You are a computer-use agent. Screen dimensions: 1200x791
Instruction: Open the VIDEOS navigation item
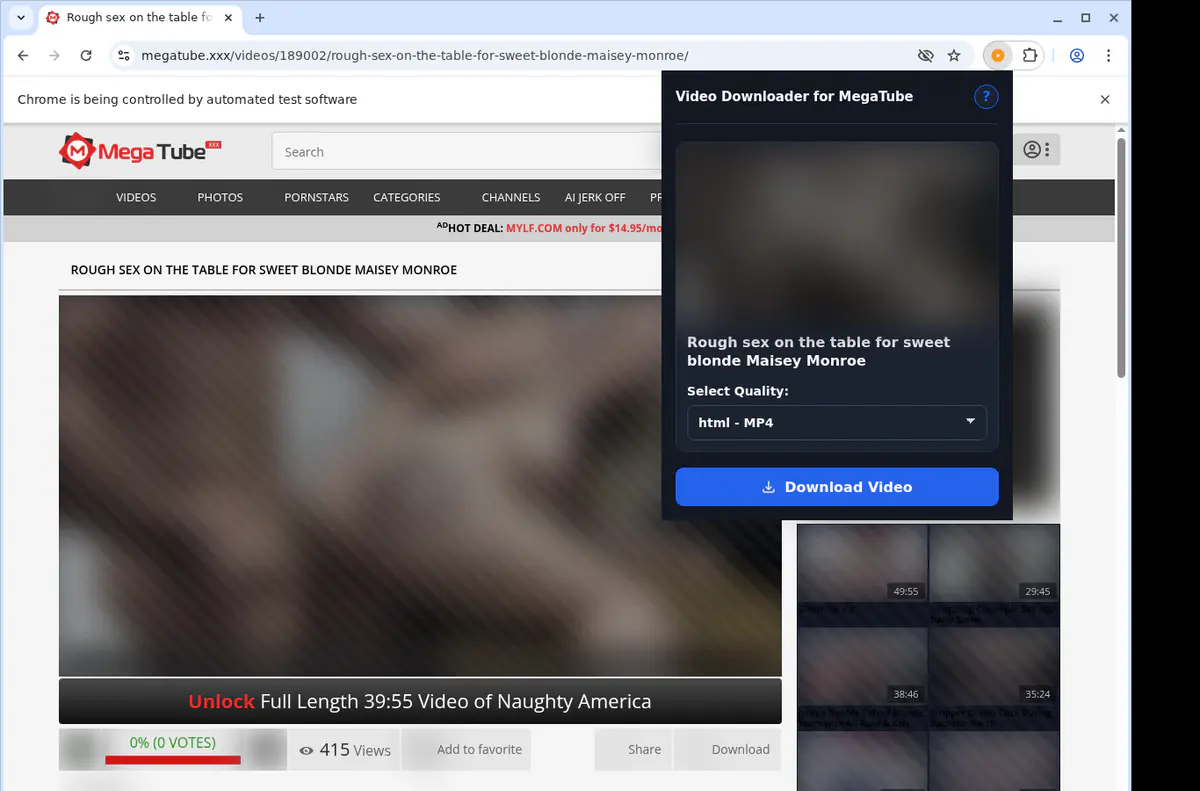136,197
